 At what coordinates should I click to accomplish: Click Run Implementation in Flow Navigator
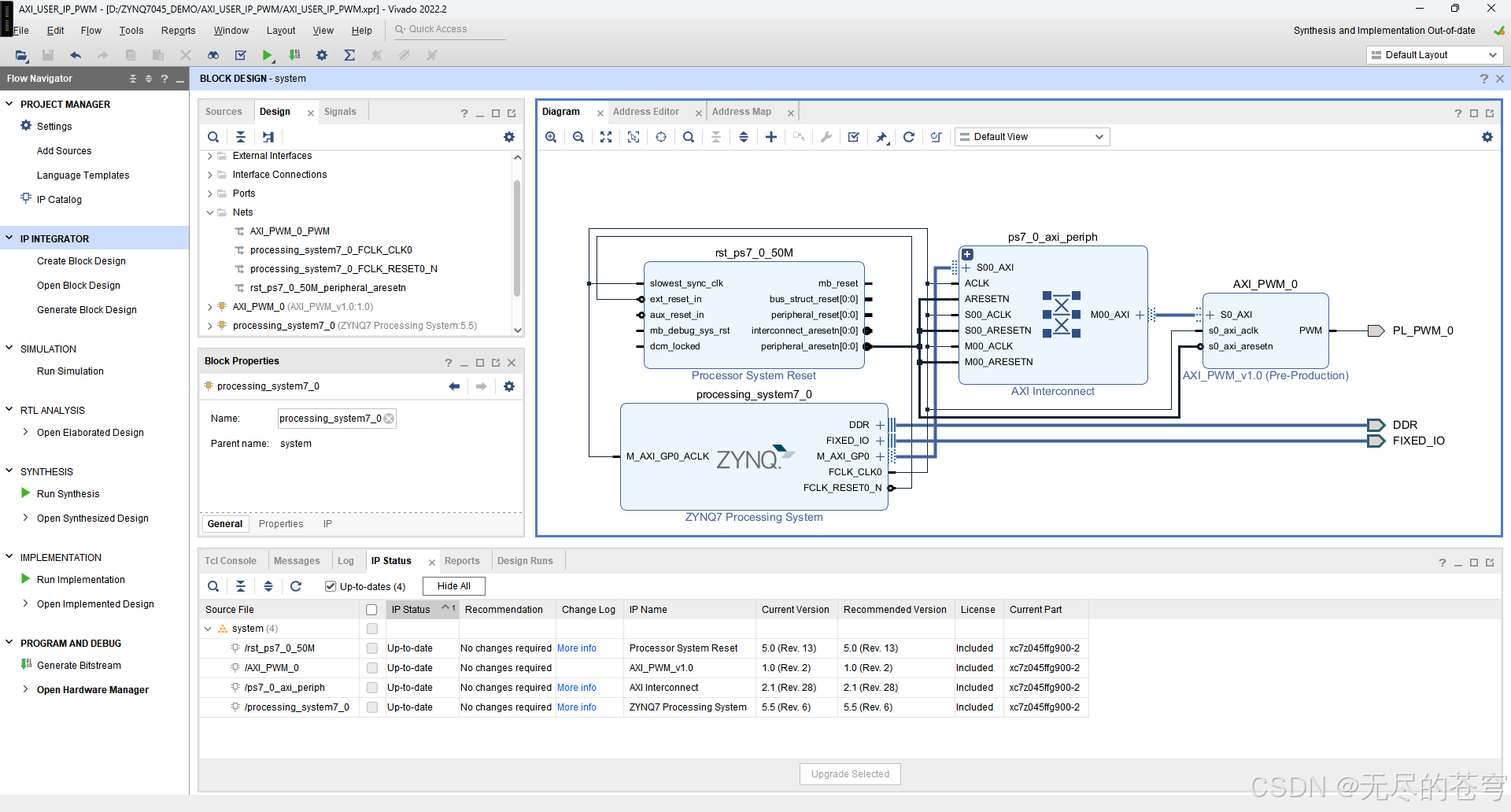pyautogui.click(x=80, y=580)
